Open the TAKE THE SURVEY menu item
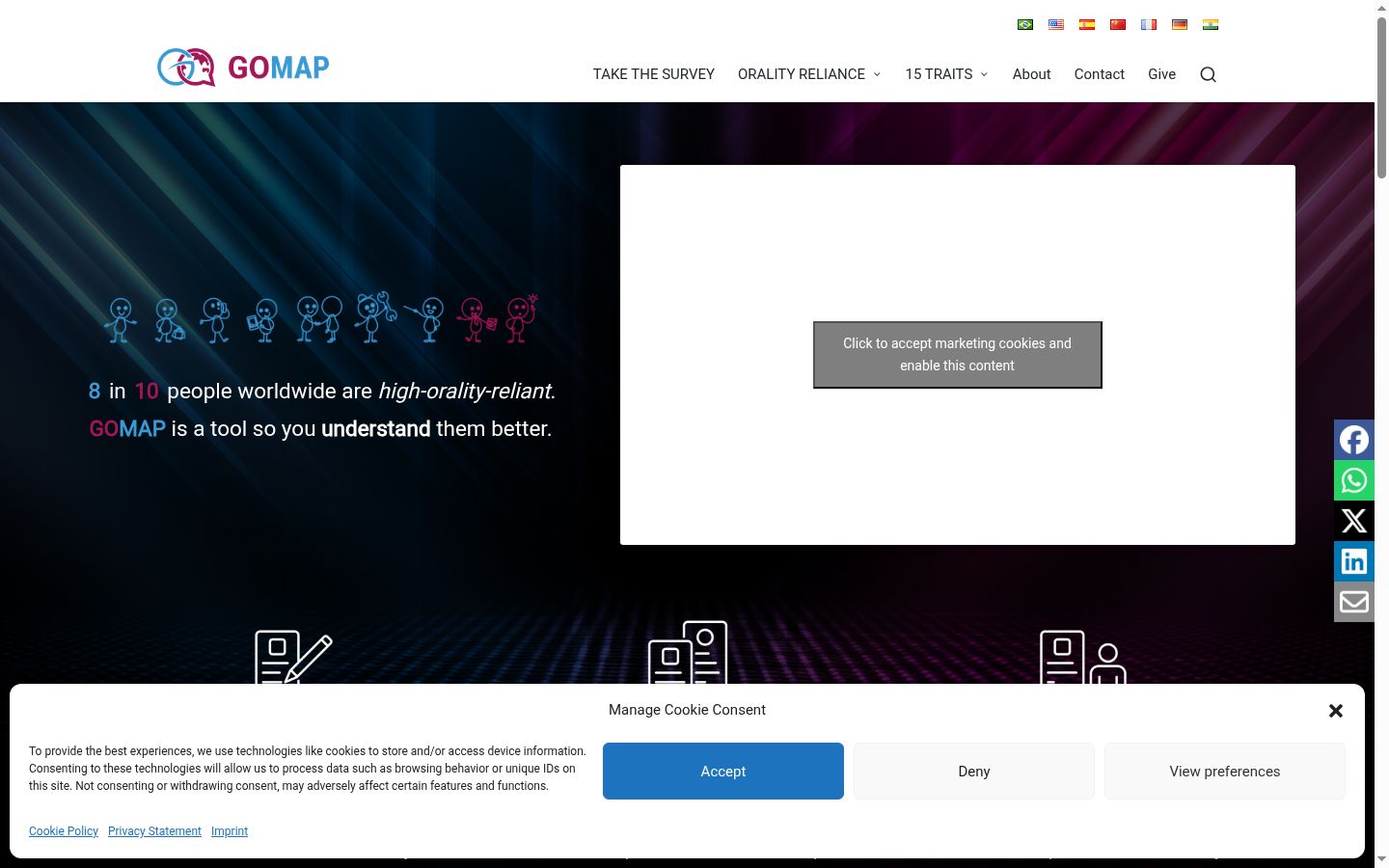 click(x=654, y=74)
